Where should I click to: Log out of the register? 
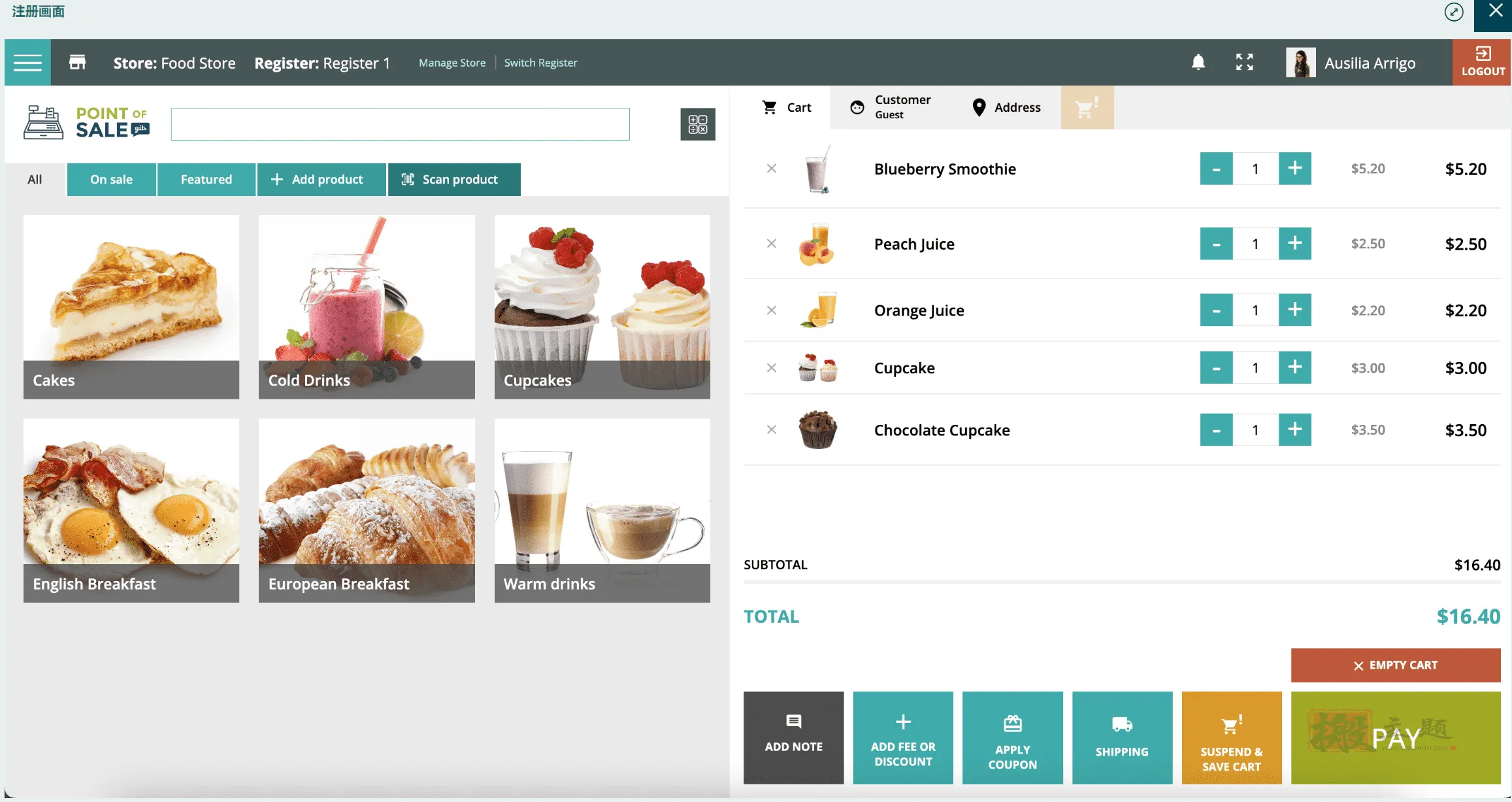pos(1483,63)
